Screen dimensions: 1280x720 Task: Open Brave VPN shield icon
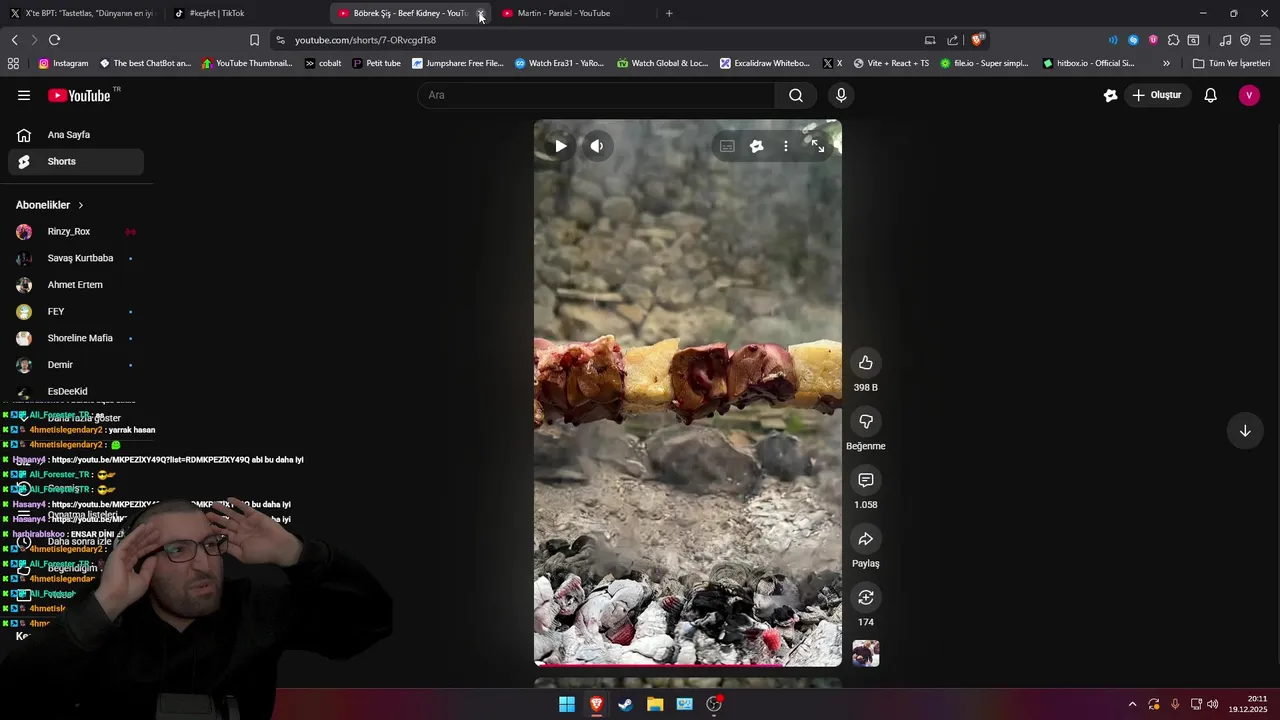click(1245, 40)
